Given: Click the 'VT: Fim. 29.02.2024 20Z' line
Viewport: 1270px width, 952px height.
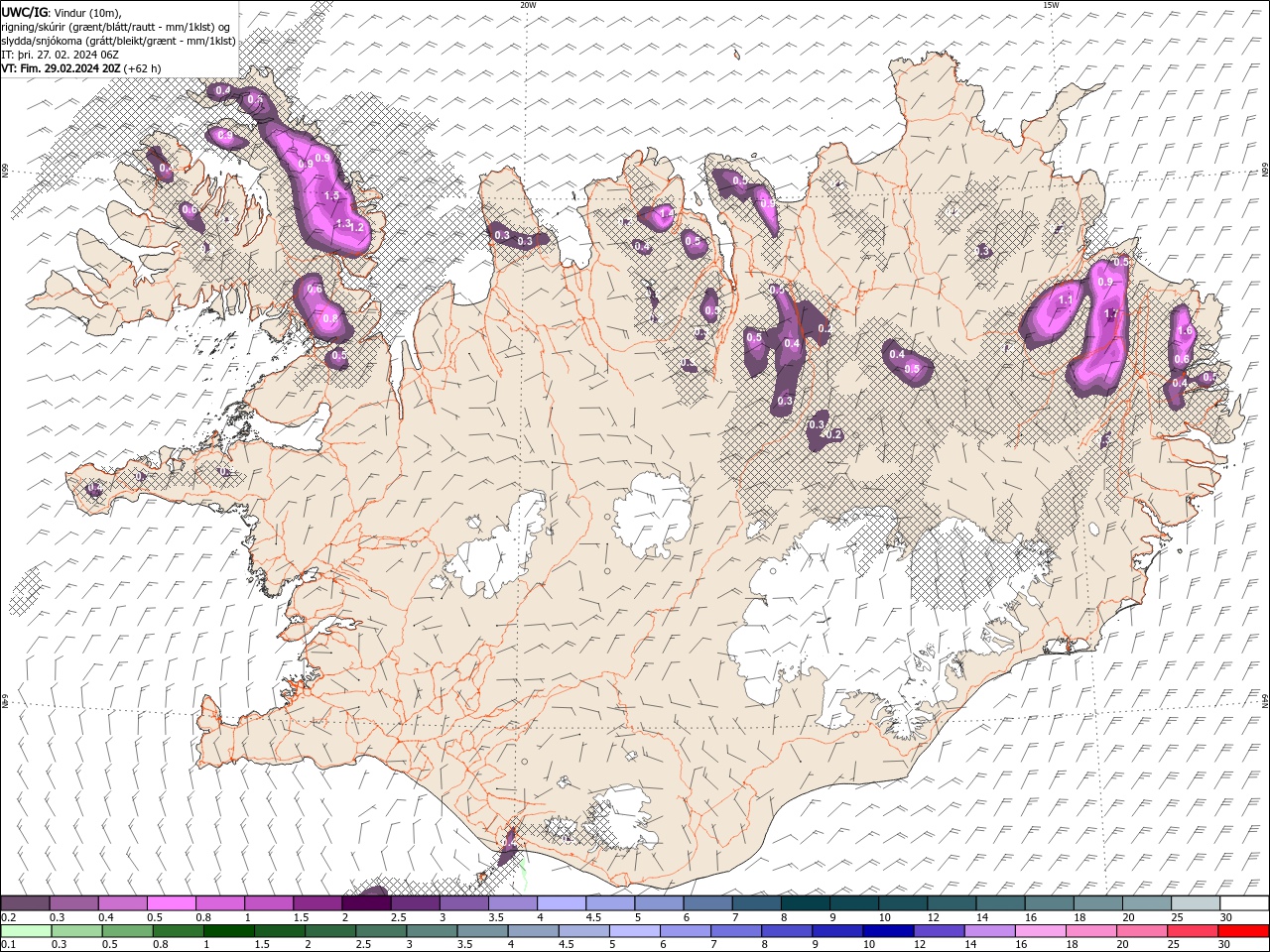Looking at the screenshot, I should point(81,68).
